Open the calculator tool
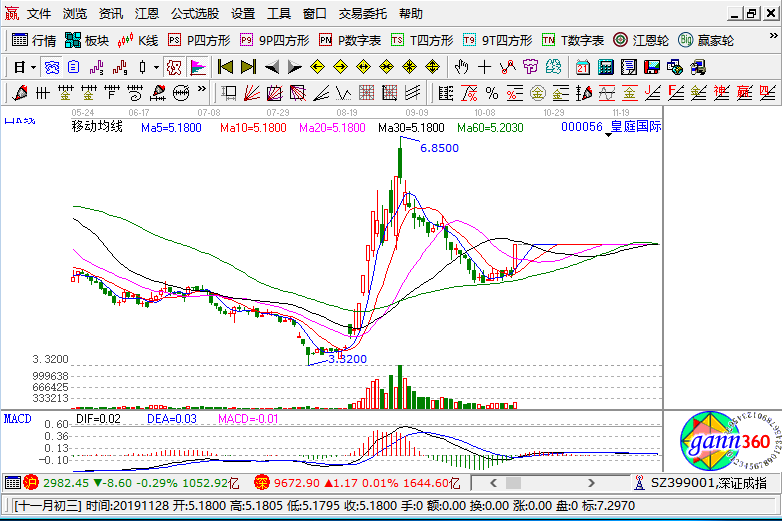 pyautogui.click(x=605, y=67)
